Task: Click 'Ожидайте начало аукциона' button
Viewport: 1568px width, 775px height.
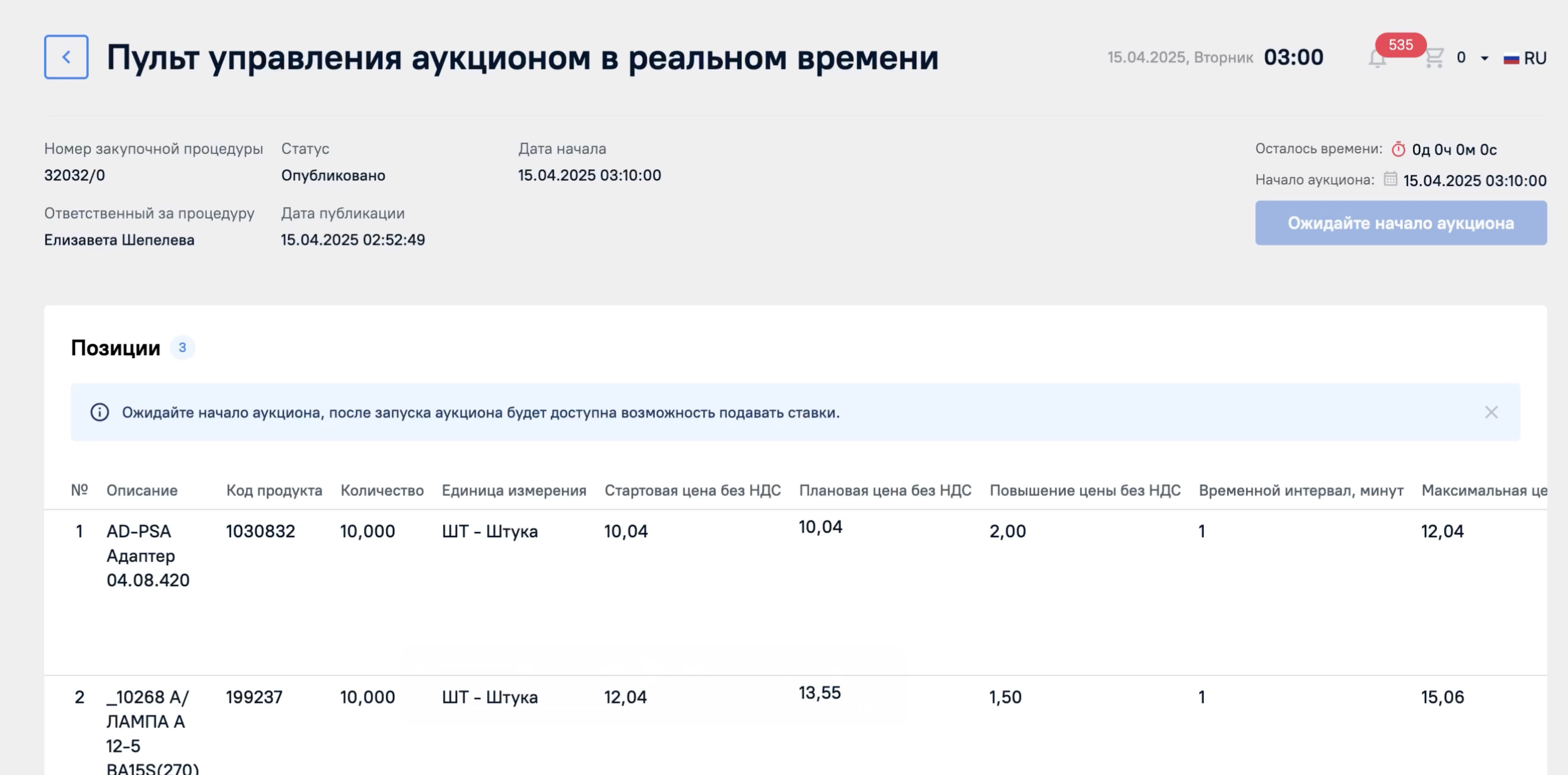Action: pyautogui.click(x=1400, y=223)
